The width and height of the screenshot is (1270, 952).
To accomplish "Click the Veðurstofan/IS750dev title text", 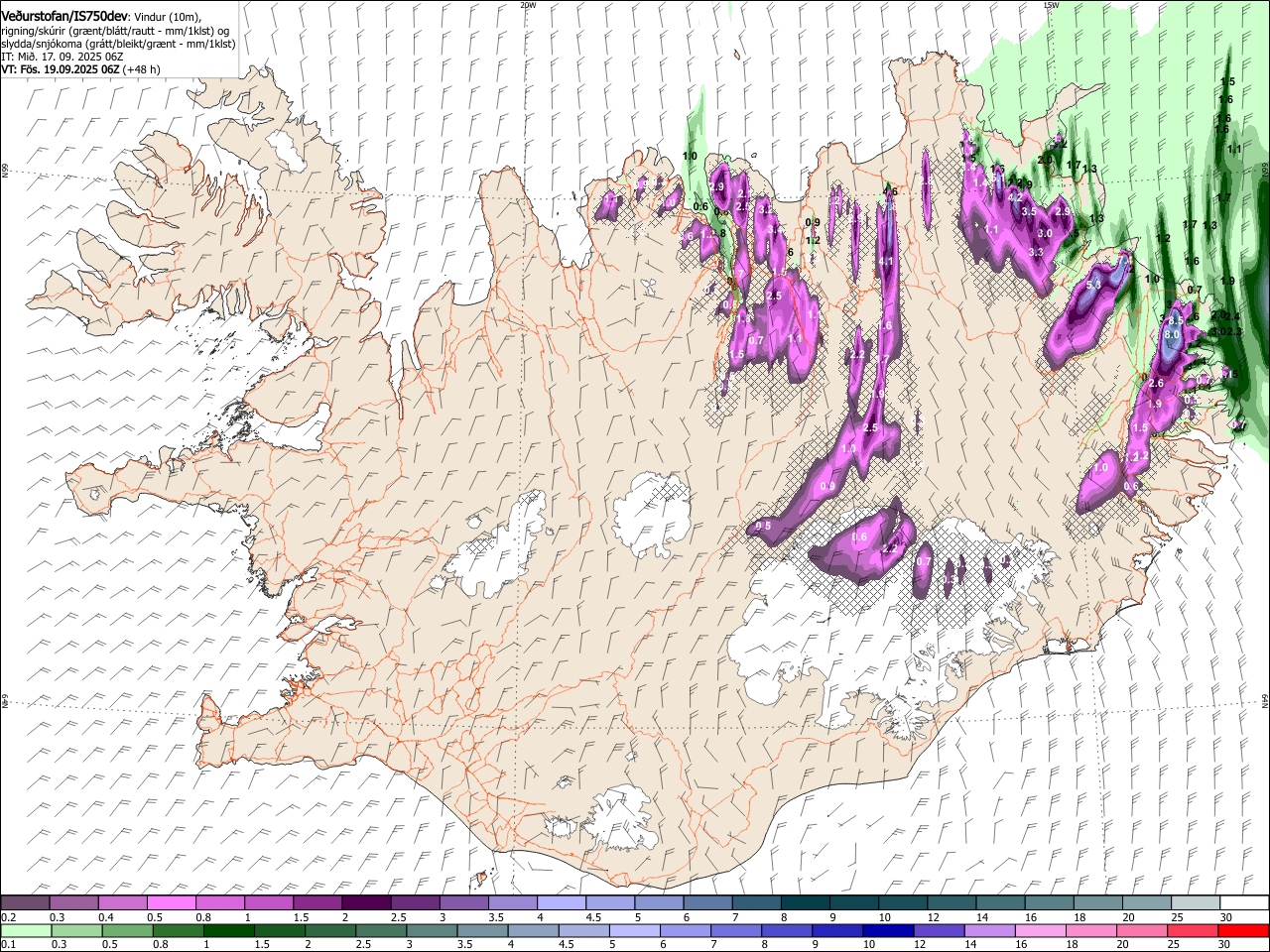I will coord(64,17).
